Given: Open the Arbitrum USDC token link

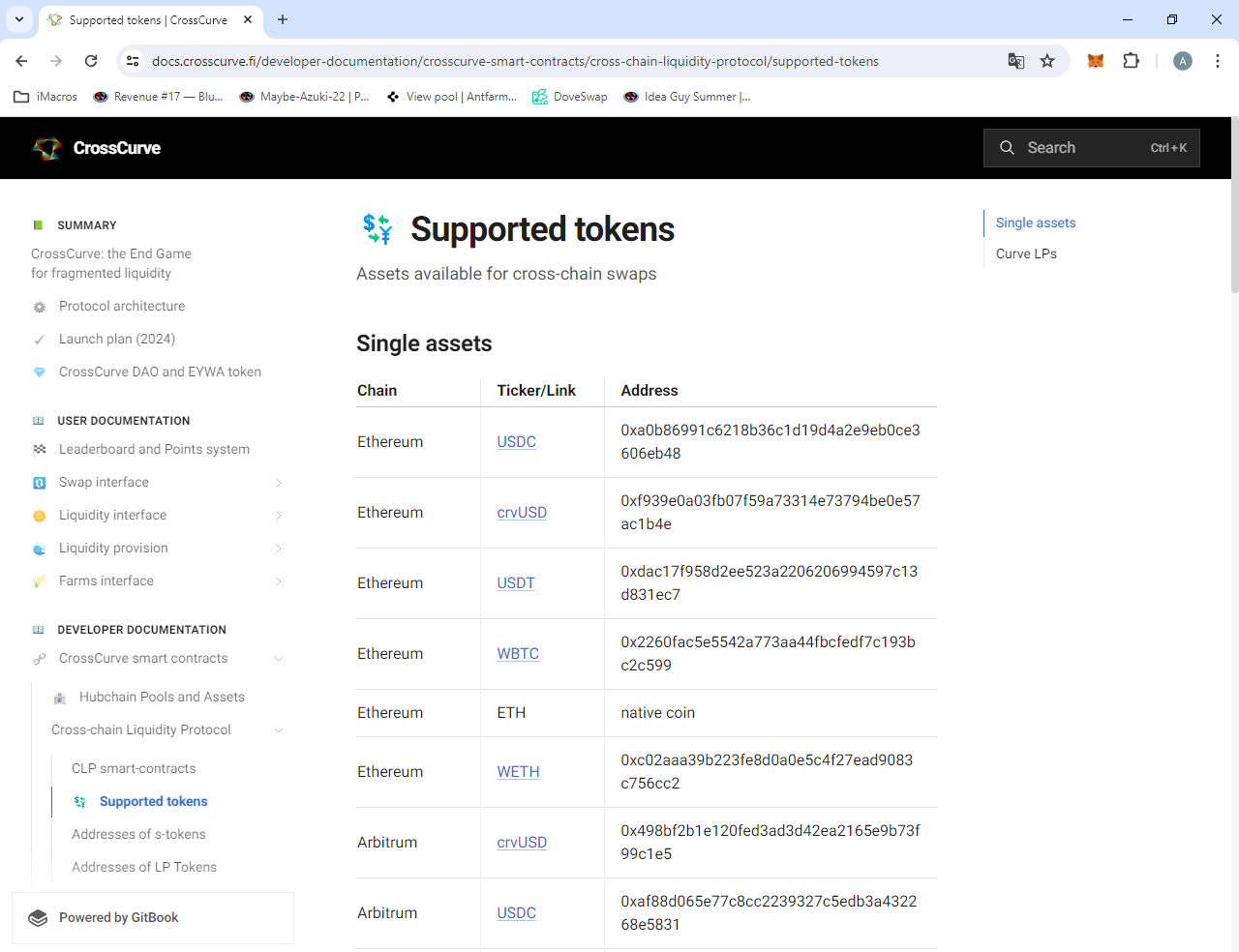Looking at the screenshot, I should [516, 913].
